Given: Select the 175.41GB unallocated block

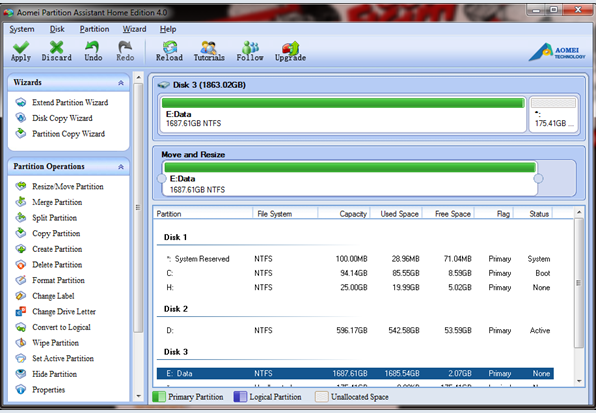Looking at the screenshot, I should tap(553, 114).
